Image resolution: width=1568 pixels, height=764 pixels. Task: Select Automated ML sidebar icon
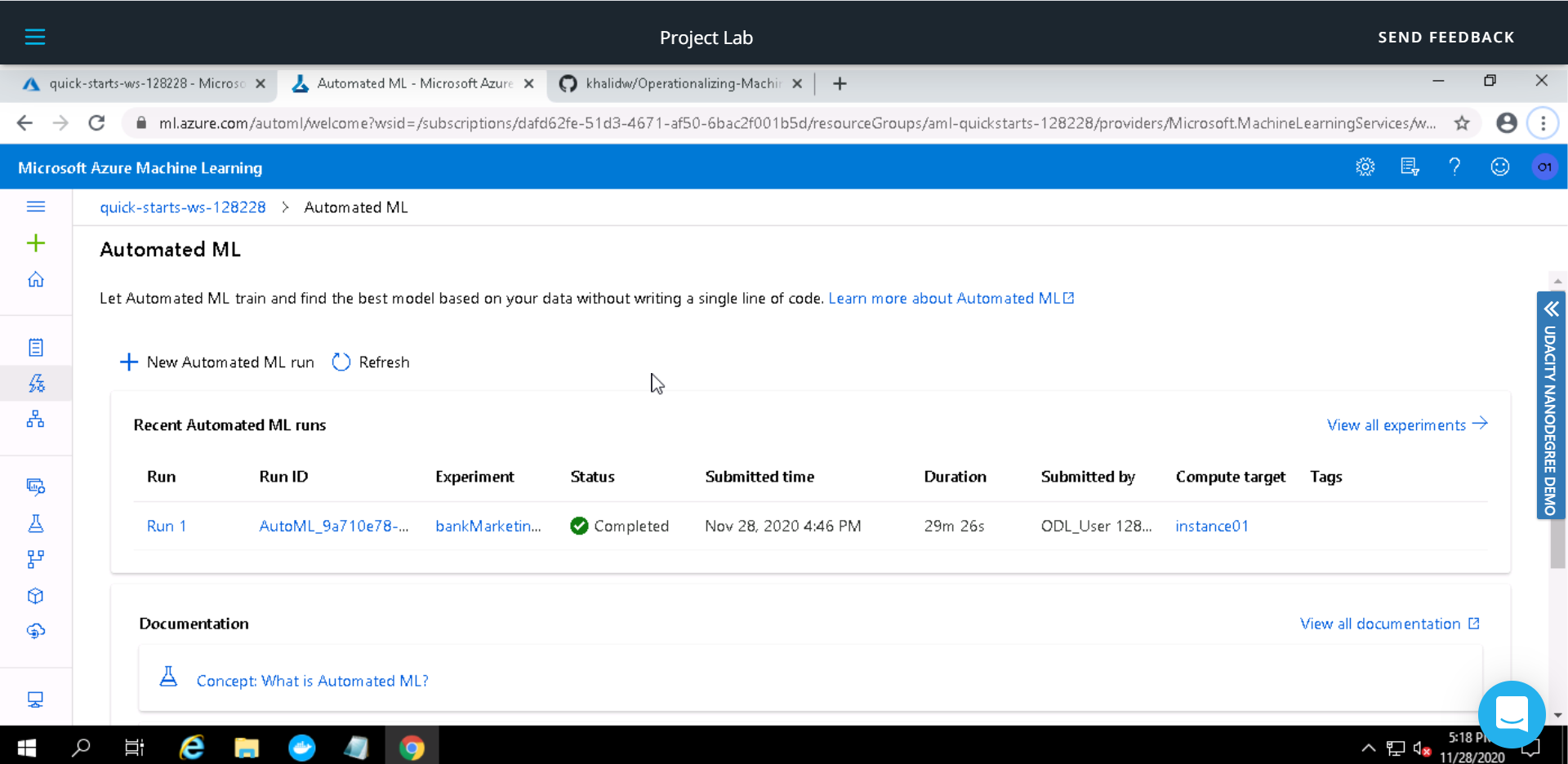(x=36, y=383)
